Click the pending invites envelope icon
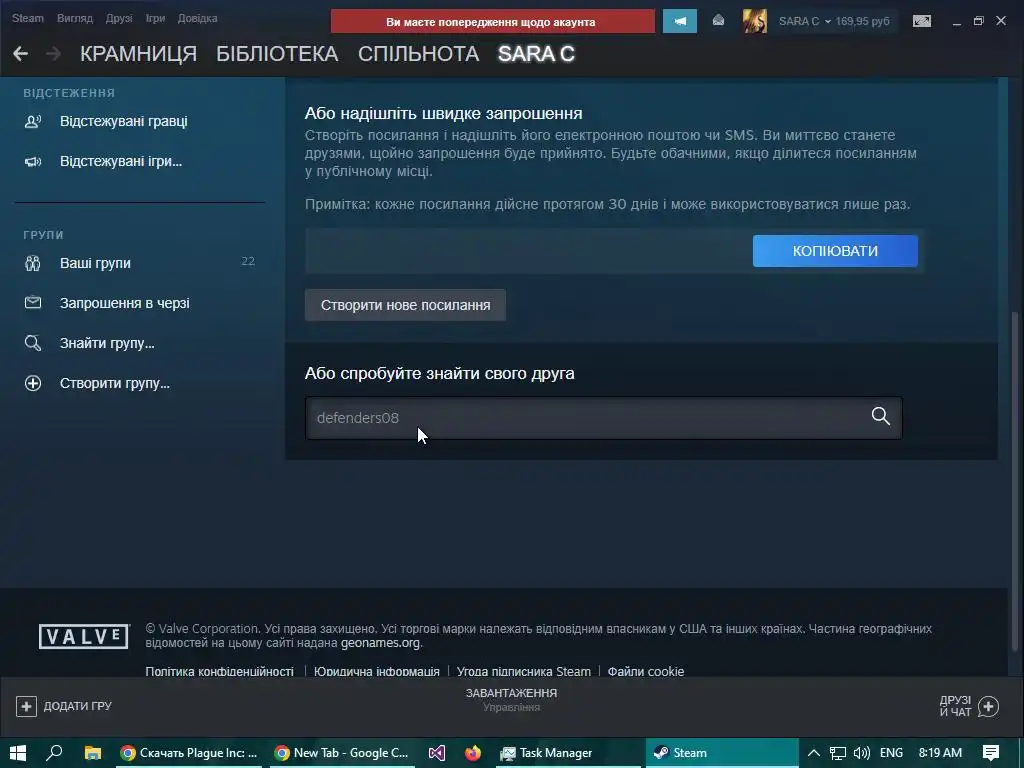 (33, 303)
